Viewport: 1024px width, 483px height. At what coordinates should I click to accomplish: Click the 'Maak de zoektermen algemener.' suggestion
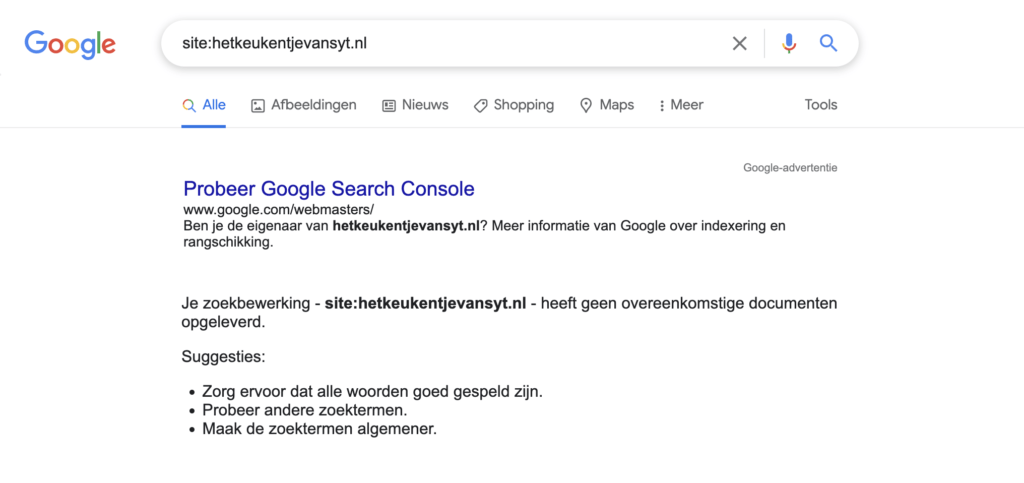(319, 429)
